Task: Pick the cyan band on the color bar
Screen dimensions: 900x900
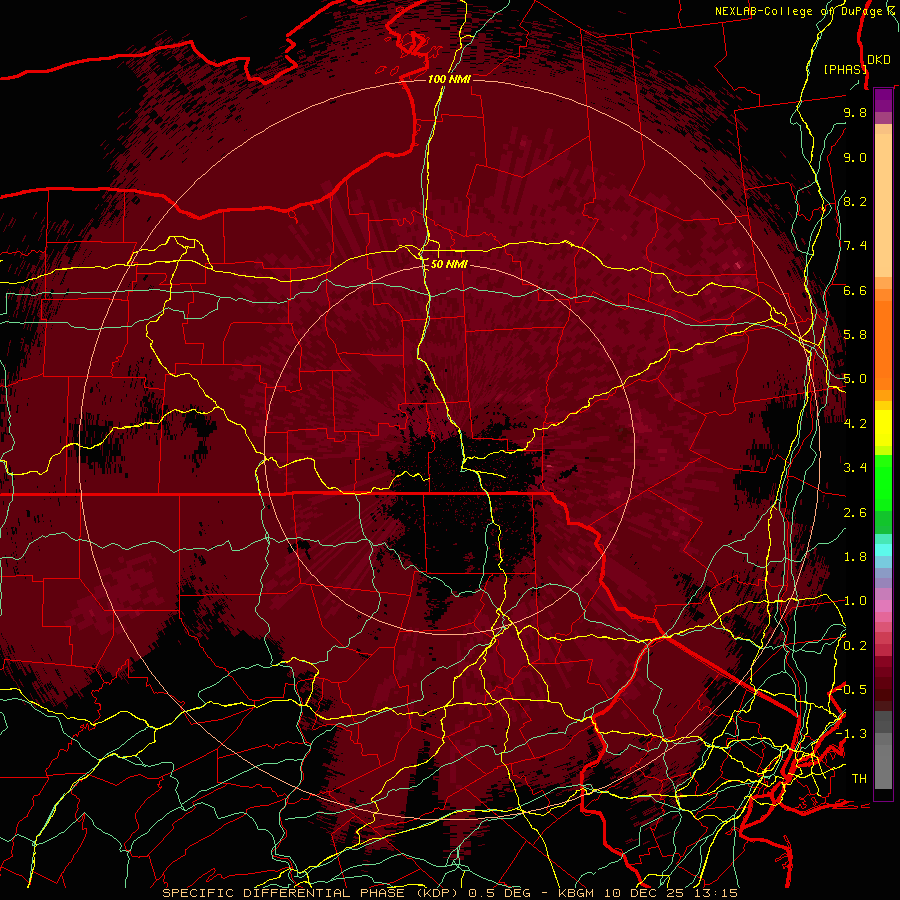Action: 883,550
